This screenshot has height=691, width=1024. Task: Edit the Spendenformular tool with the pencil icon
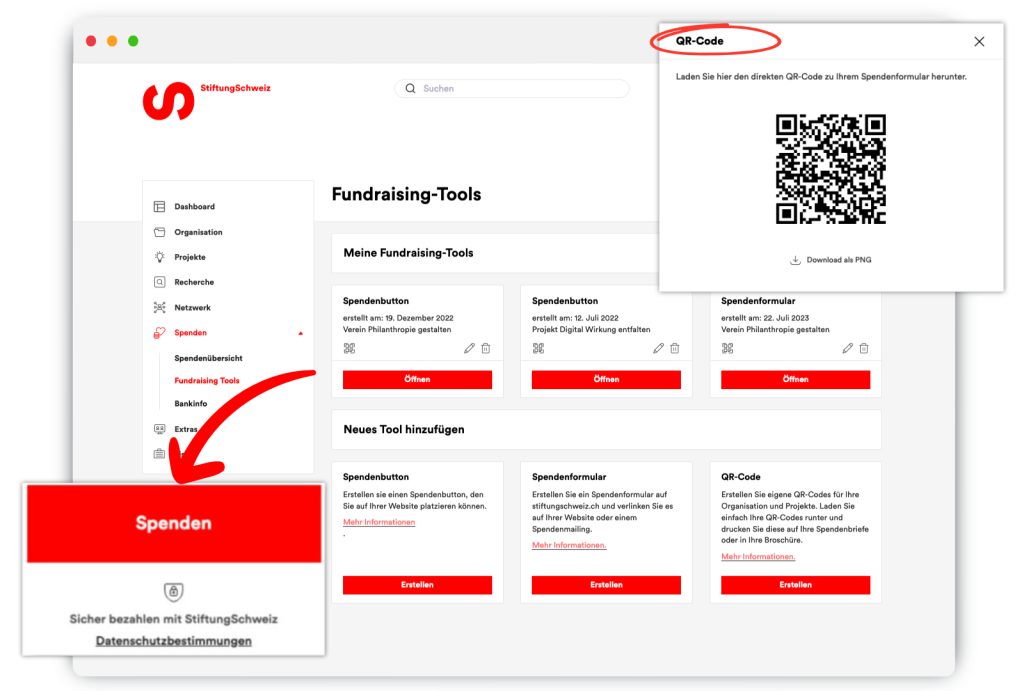pos(847,348)
